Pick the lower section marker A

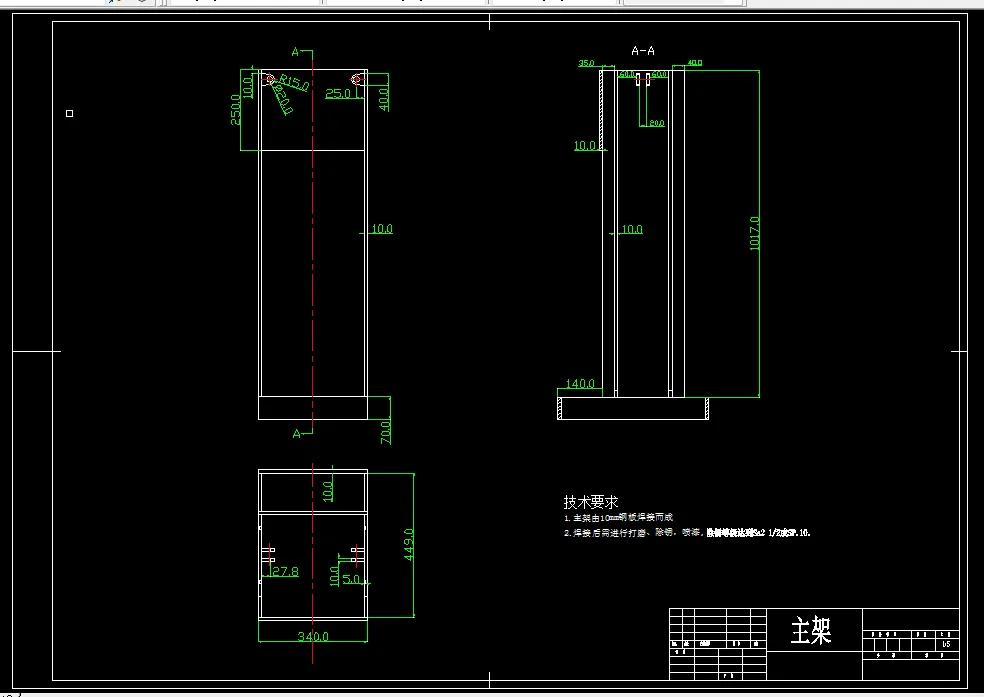tap(297, 434)
